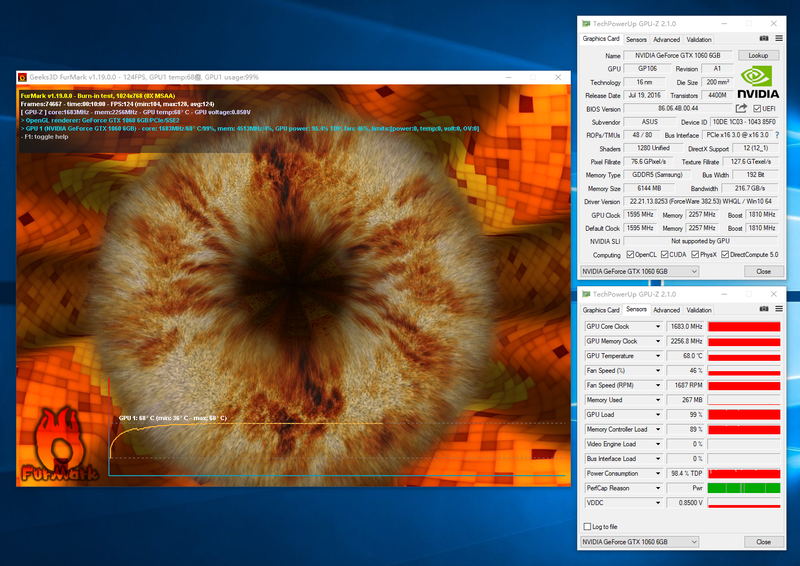Switch to Validation tab in top GPU-Z window

point(698,39)
